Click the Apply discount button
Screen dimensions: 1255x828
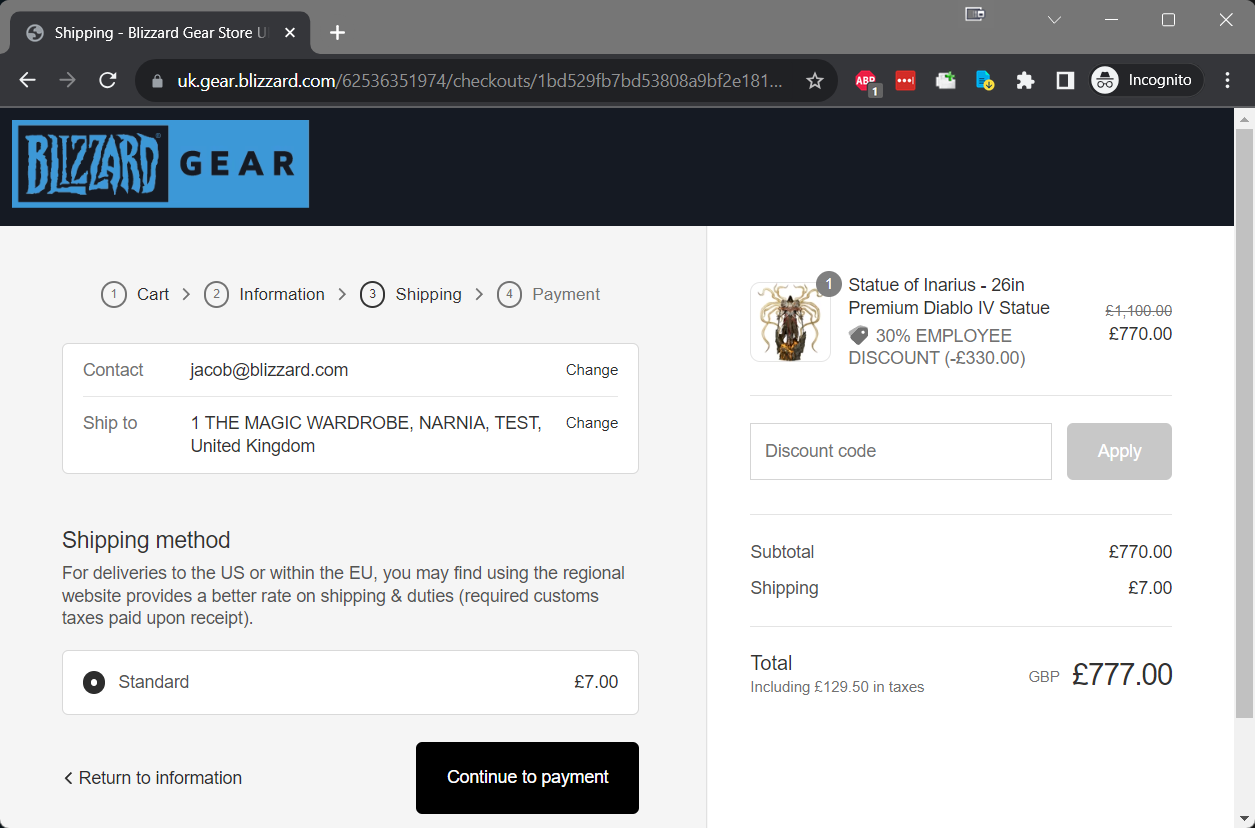(x=1119, y=451)
